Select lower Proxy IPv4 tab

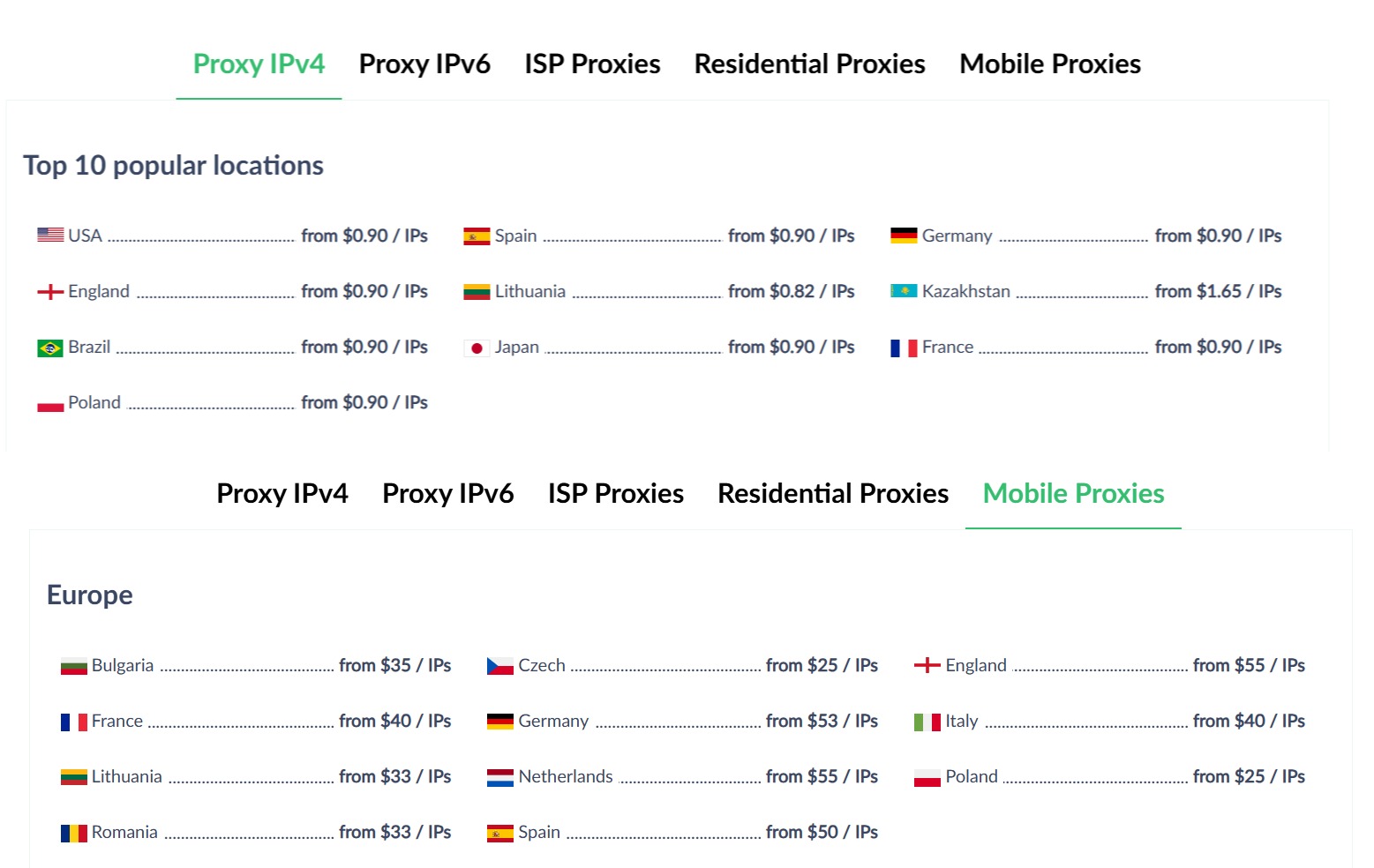click(282, 493)
